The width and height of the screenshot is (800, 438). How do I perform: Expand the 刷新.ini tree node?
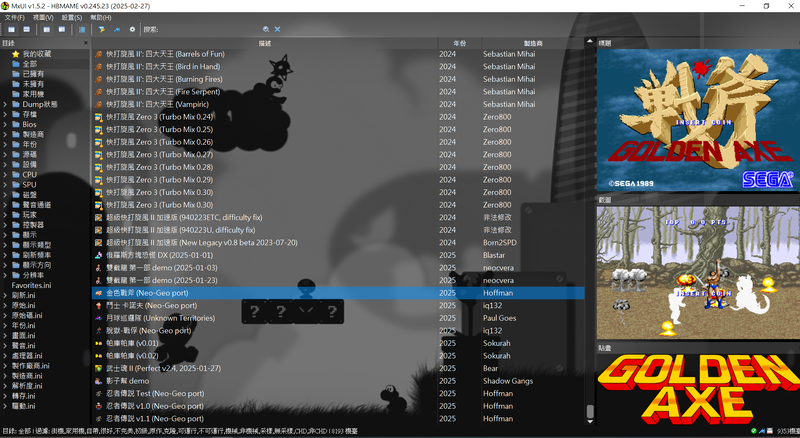[x=5, y=295]
